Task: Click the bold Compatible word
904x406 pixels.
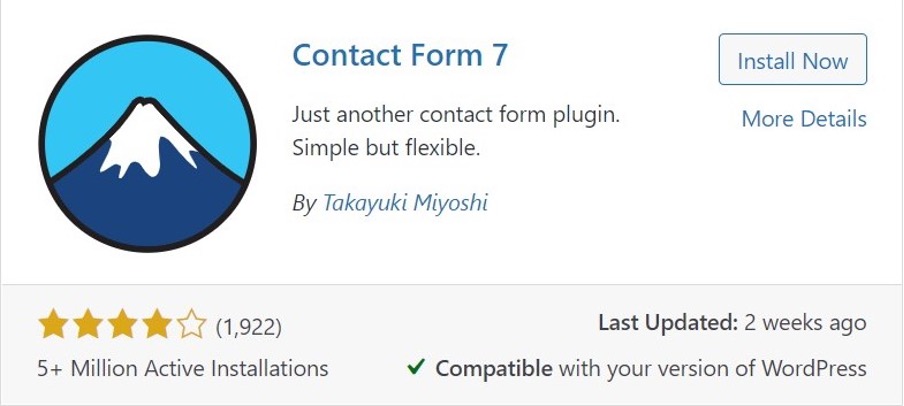Action: pyautogui.click(x=494, y=368)
